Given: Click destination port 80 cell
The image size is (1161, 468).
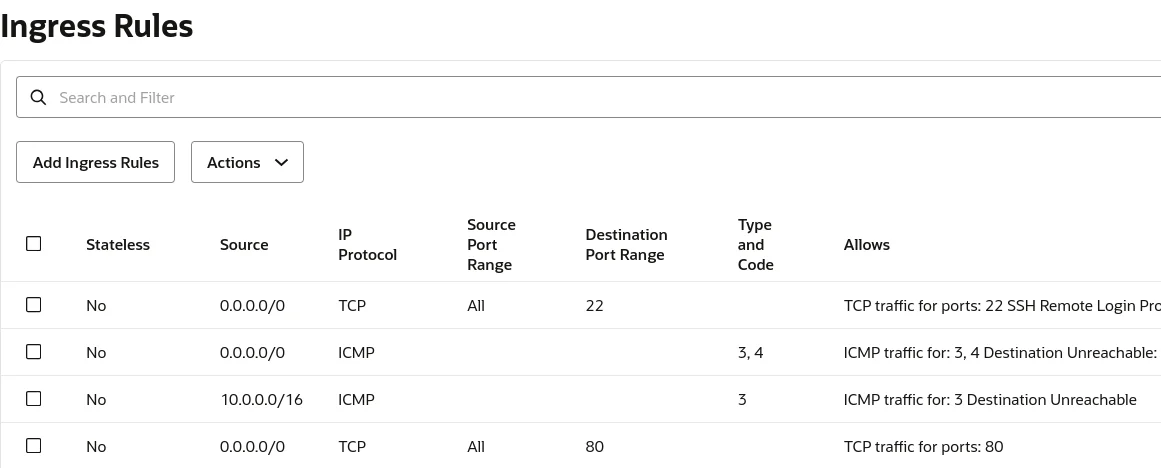Looking at the screenshot, I should [595, 447].
